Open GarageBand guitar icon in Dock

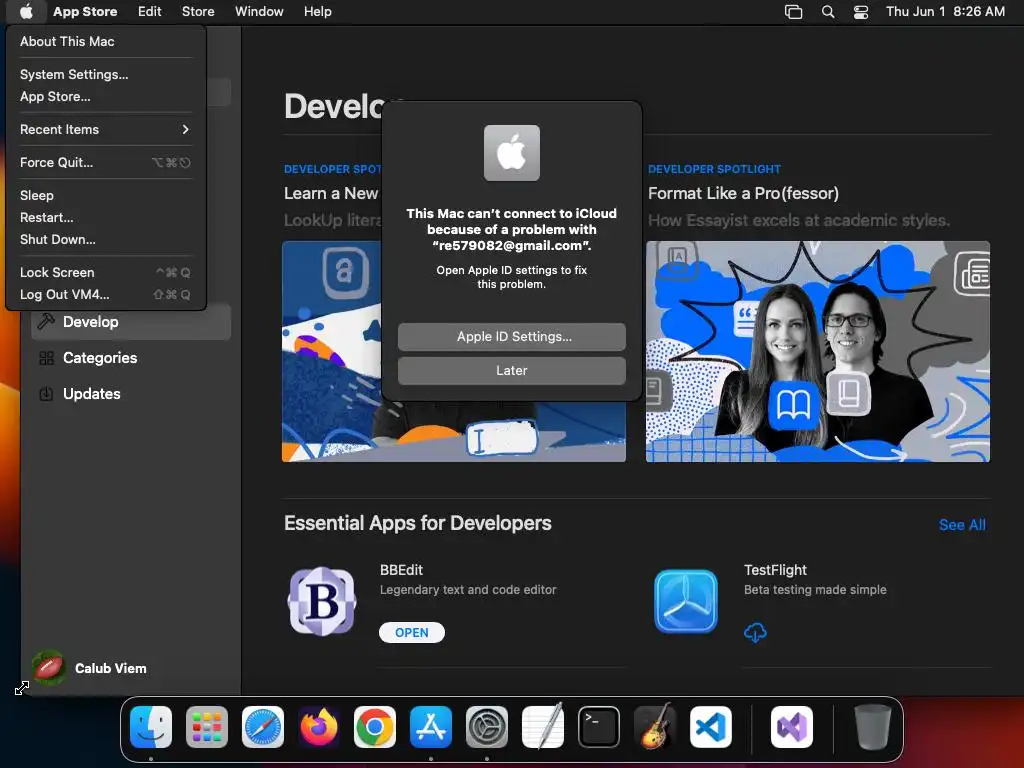[x=655, y=727]
